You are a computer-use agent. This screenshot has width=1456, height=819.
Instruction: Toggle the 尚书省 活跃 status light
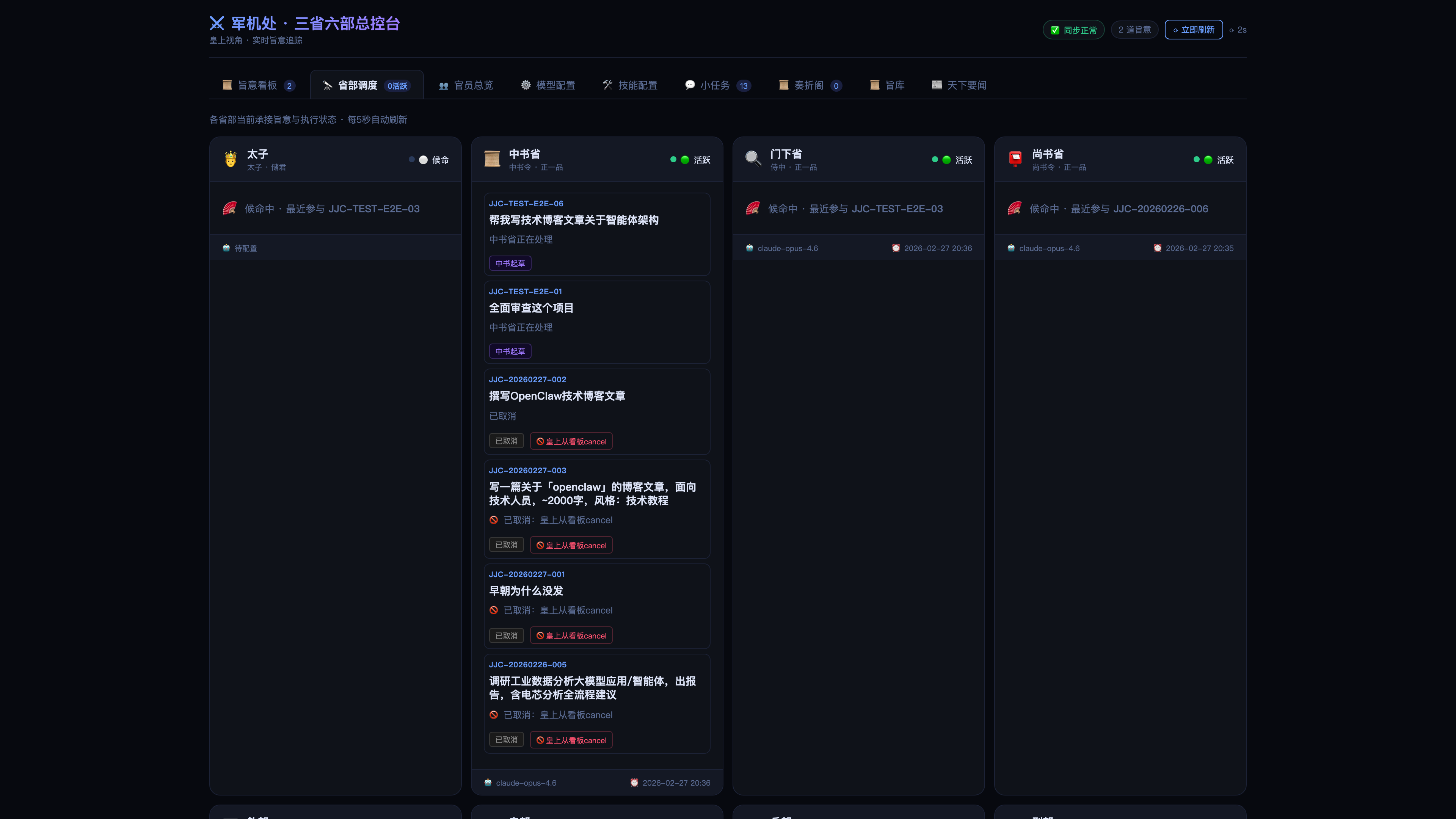[x=1202, y=160]
